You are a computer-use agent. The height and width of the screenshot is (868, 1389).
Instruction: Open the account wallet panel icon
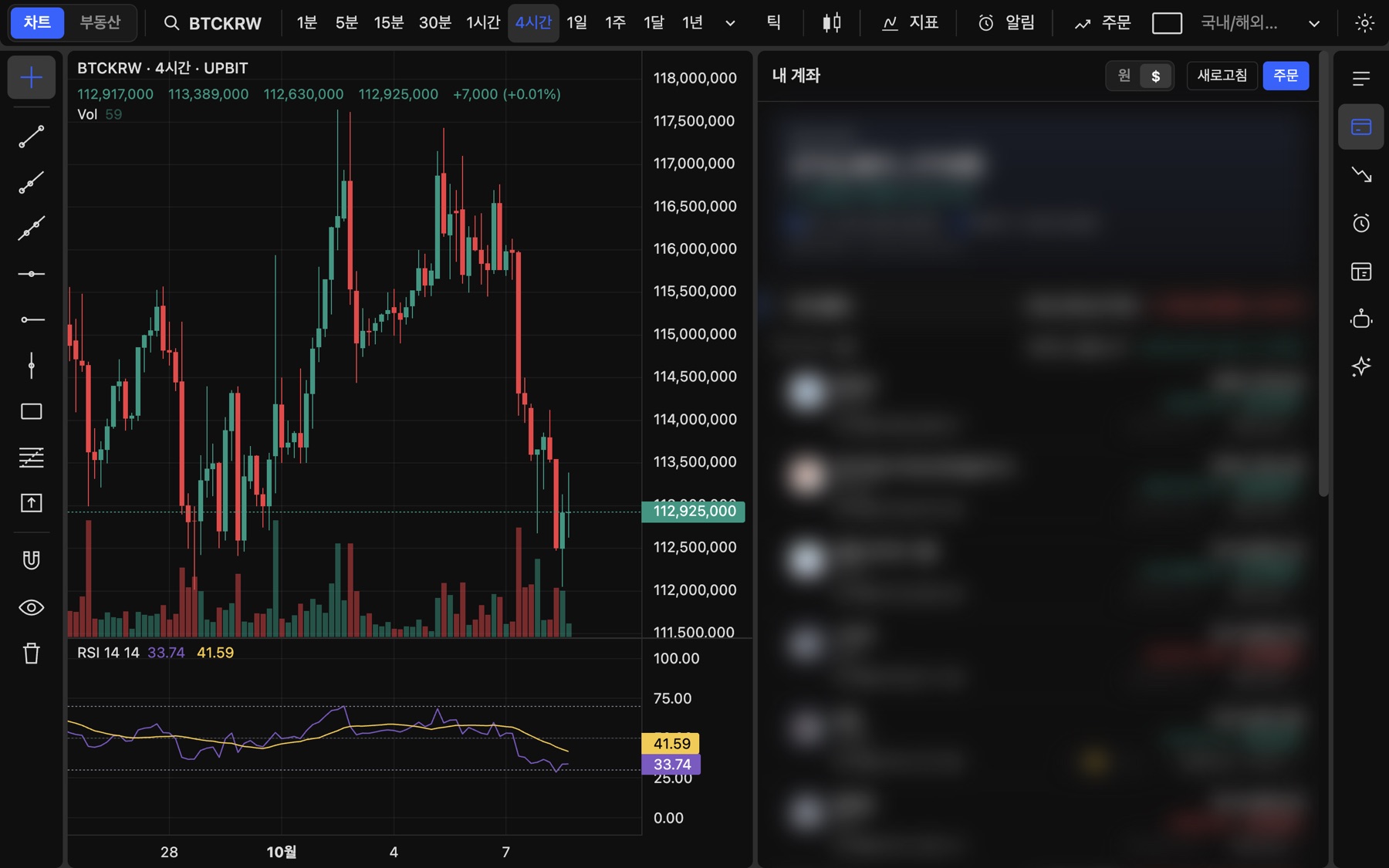pyautogui.click(x=1361, y=127)
